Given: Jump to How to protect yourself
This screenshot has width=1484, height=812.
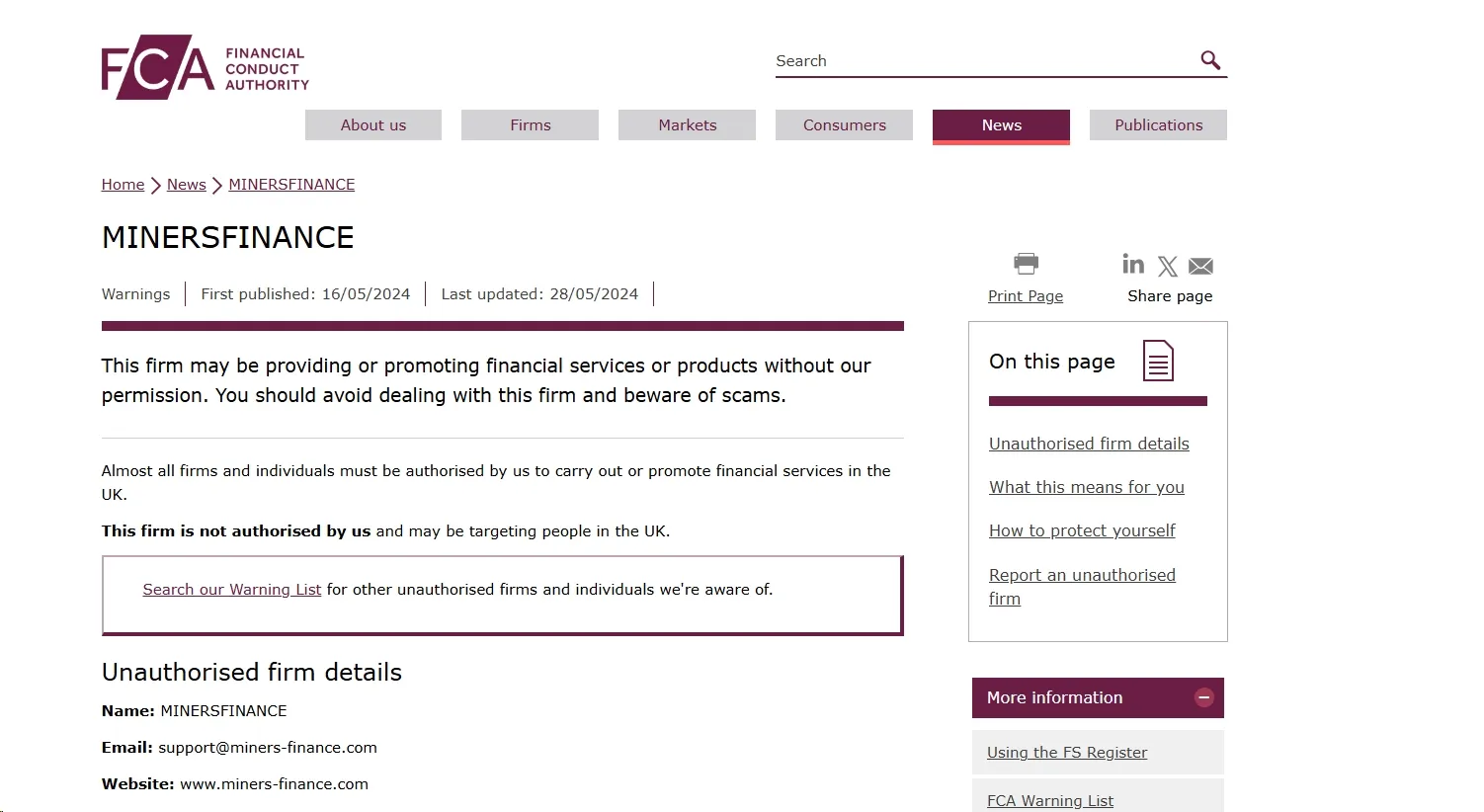Looking at the screenshot, I should 1082,531.
